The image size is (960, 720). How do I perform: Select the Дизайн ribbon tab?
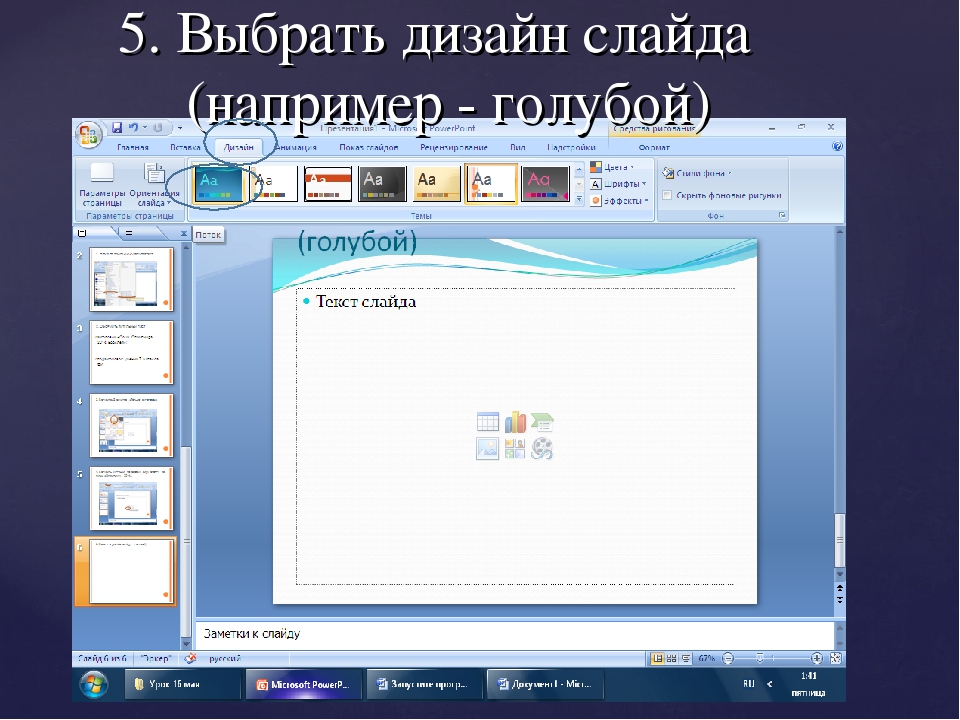(x=239, y=147)
